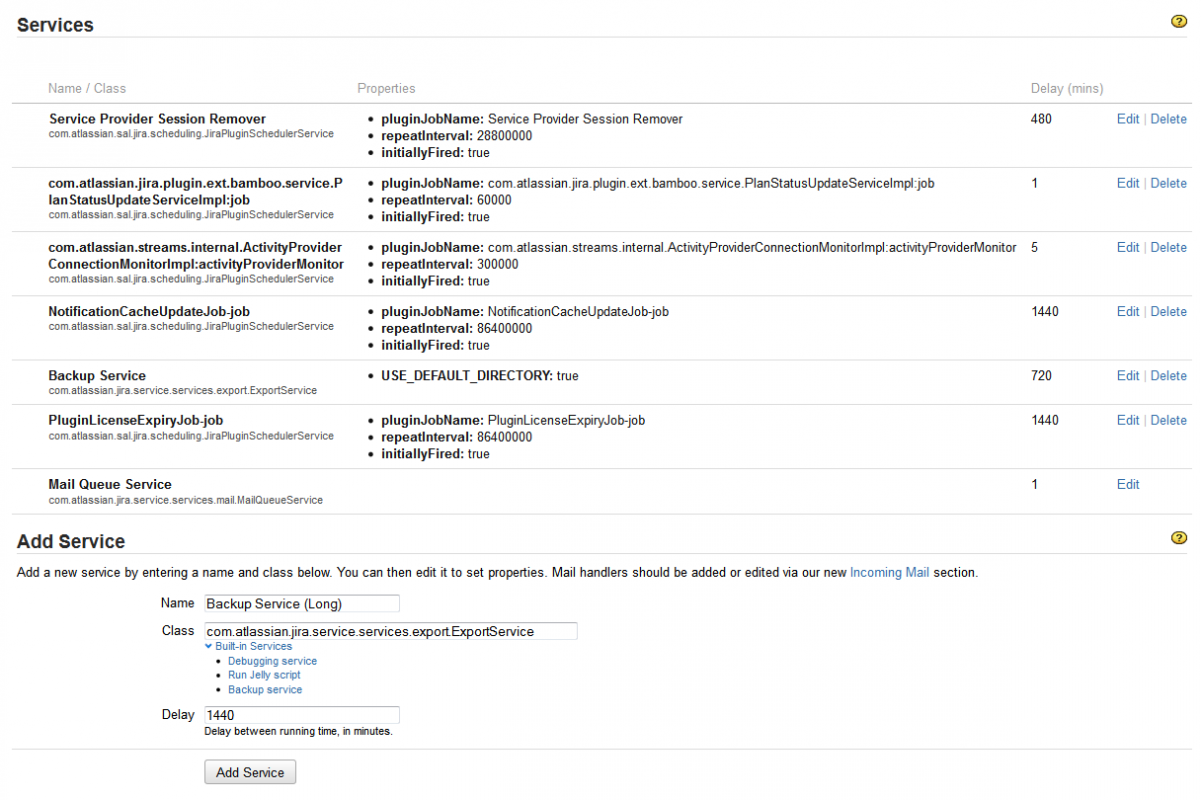
Task: Delete the Service Provider Session Remover service
Action: click(x=1168, y=119)
